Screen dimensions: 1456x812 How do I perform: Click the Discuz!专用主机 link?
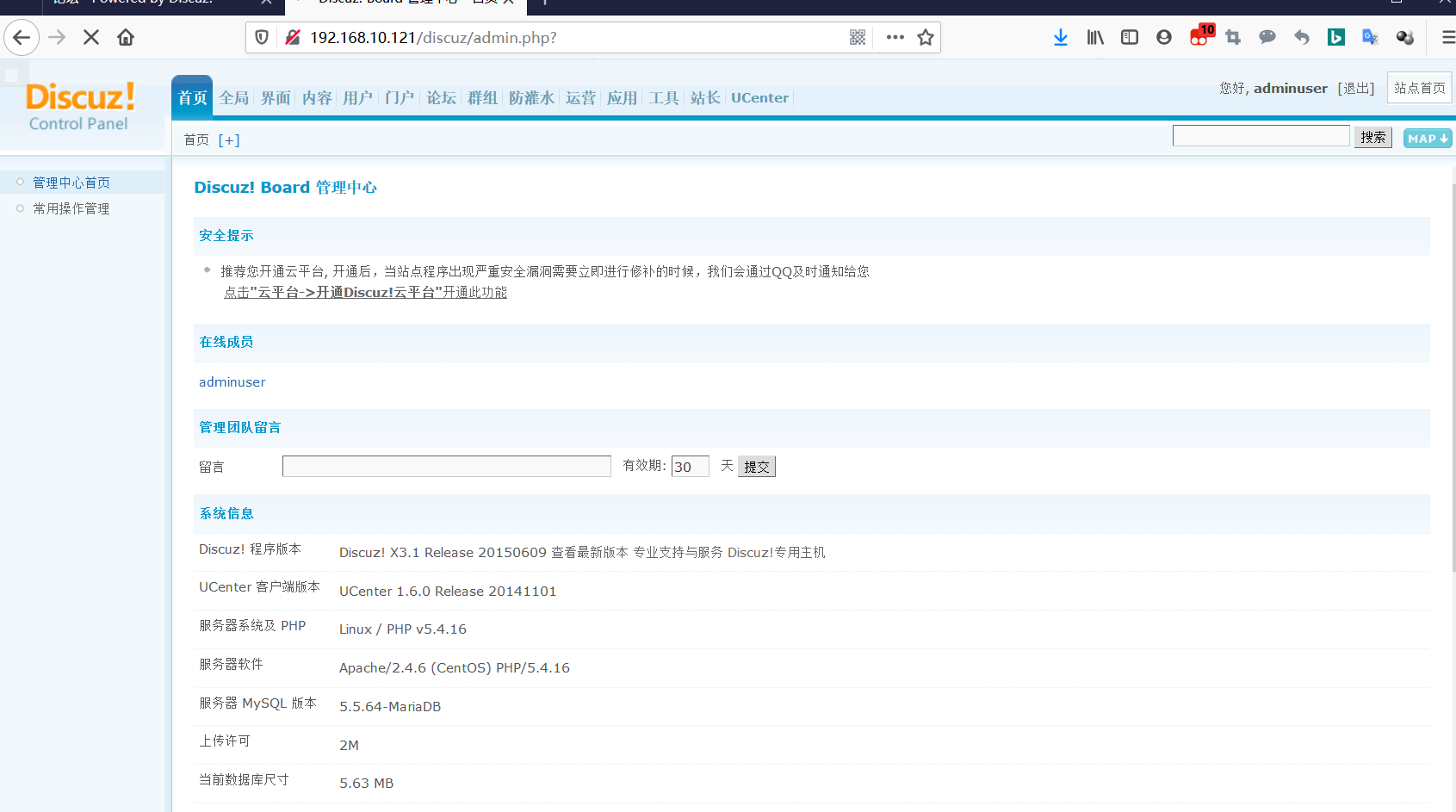pos(777,553)
